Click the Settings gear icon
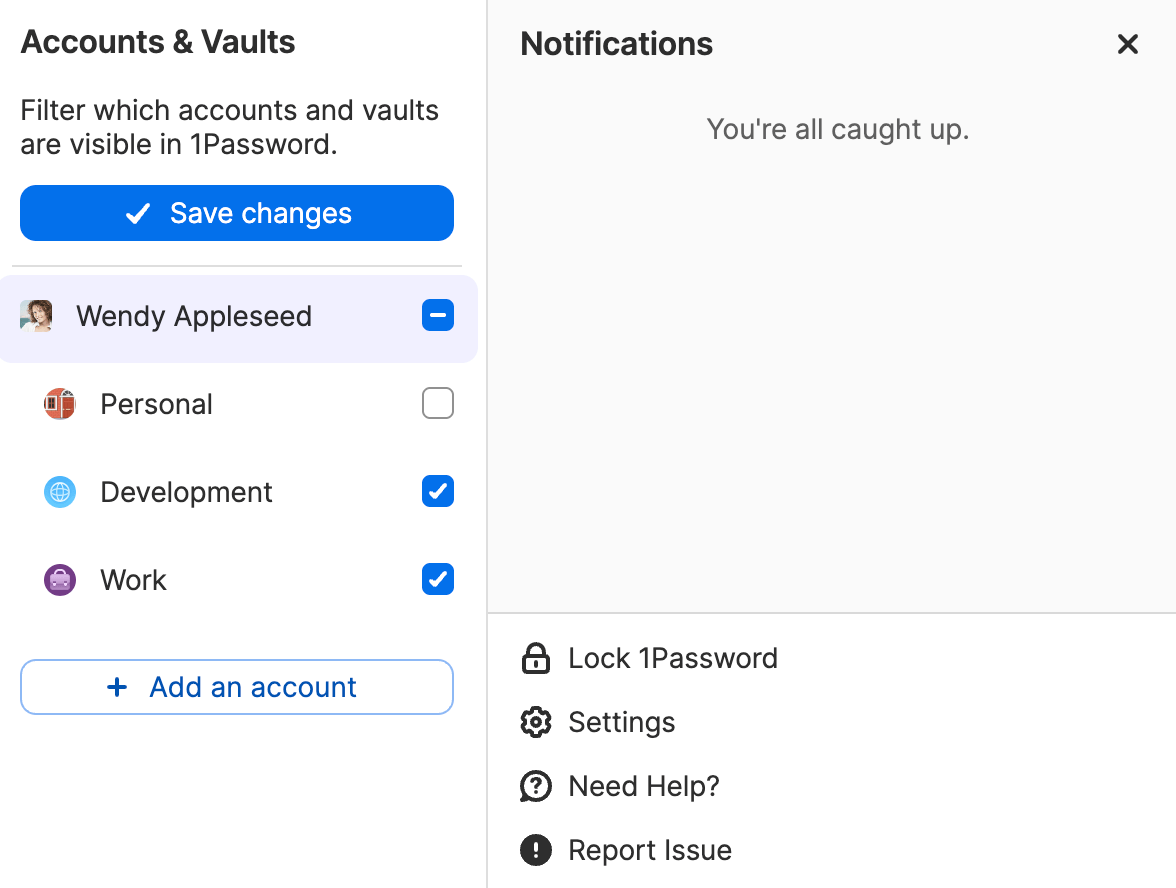Image resolution: width=1176 pixels, height=888 pixels. 536,722
